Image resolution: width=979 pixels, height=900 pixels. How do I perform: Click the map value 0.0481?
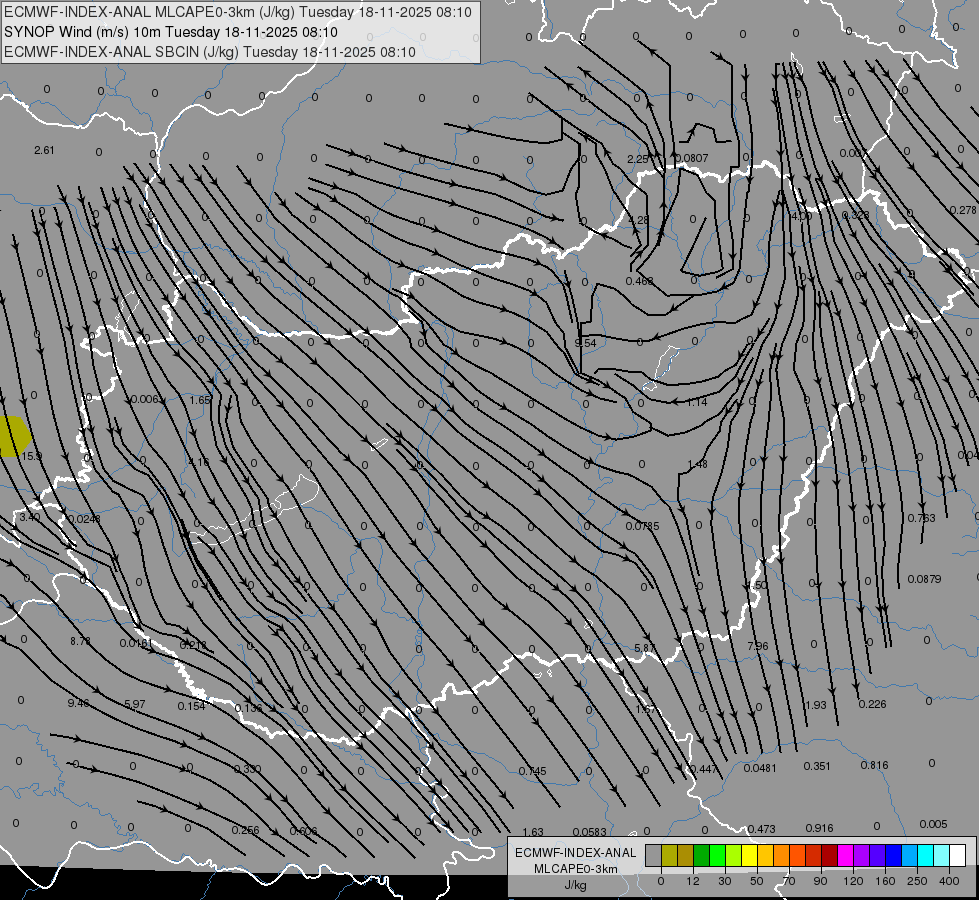[760, 768]
